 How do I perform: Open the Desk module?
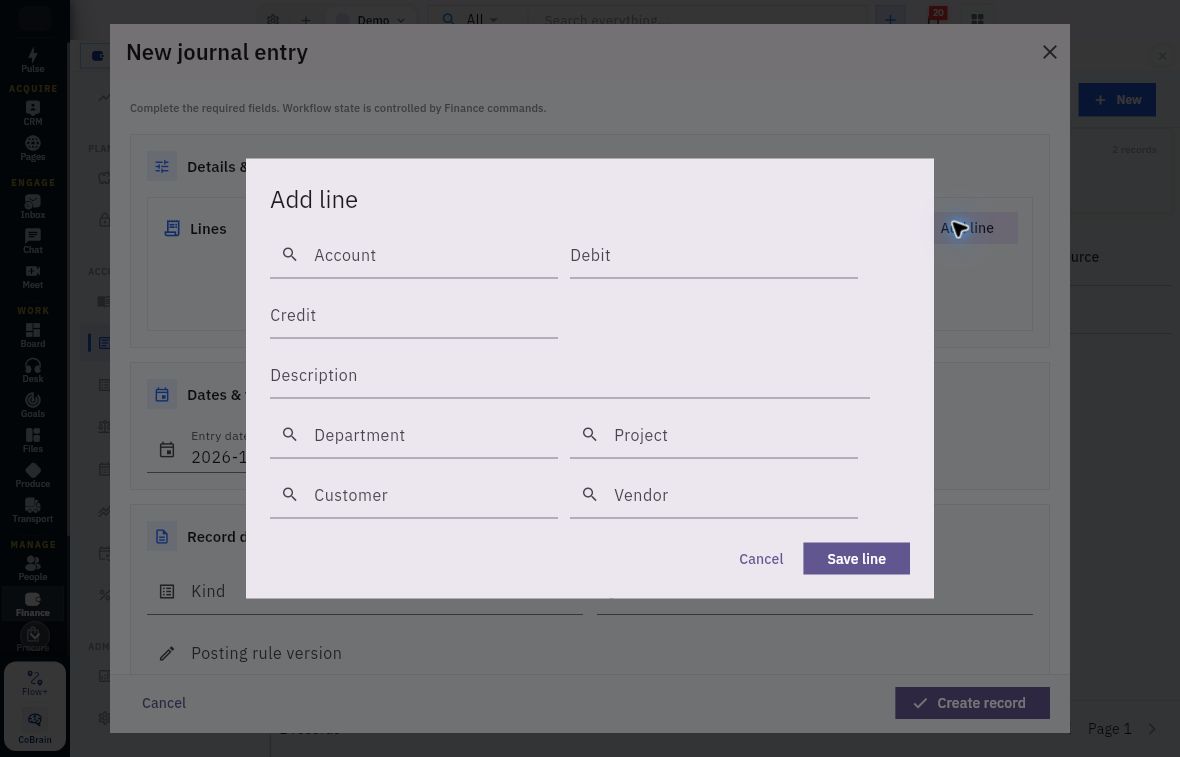tap(32, 370)
